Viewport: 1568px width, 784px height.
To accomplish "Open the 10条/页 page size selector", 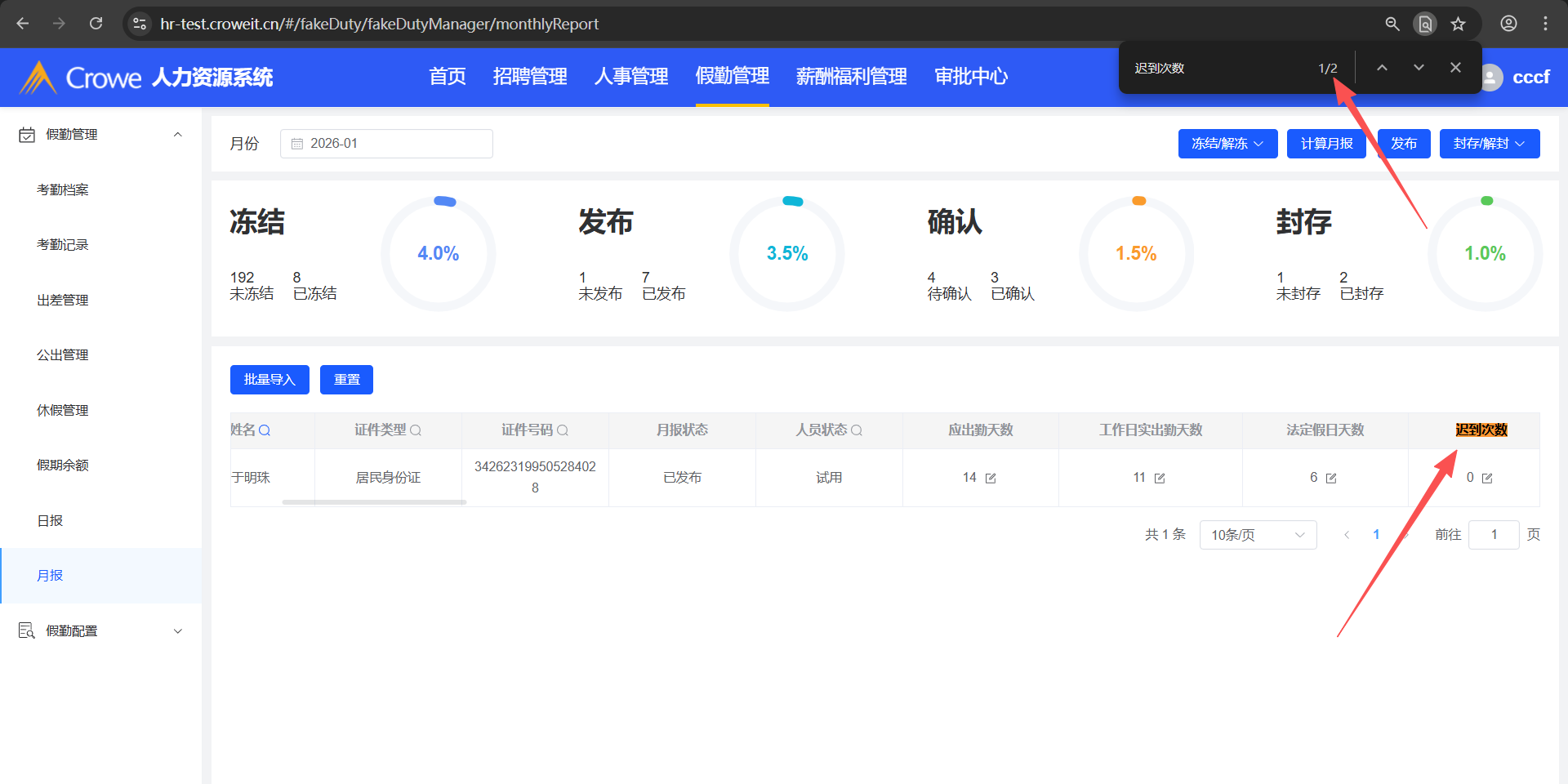I will point(1258,535).
